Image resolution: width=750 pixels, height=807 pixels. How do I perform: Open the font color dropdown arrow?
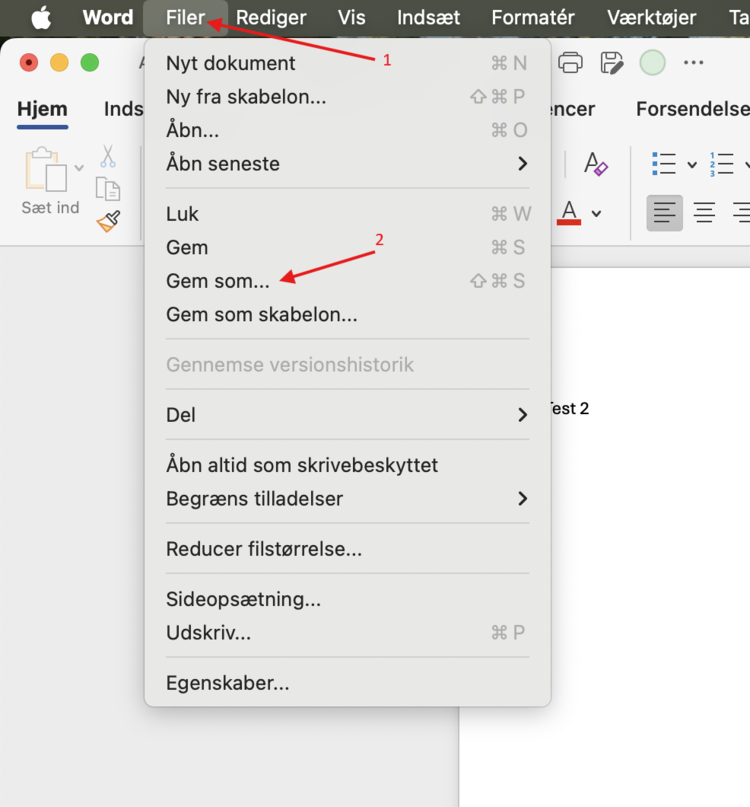click(597, 213)
